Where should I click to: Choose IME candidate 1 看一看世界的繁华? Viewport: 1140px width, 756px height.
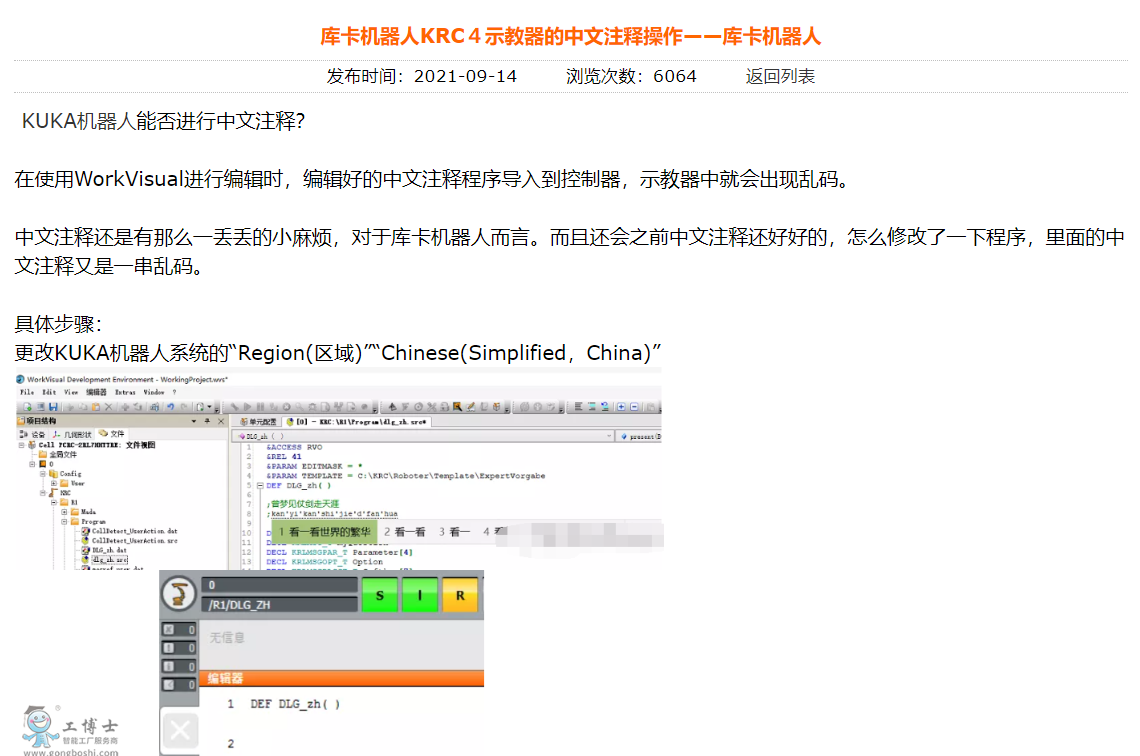click(325, 532)
